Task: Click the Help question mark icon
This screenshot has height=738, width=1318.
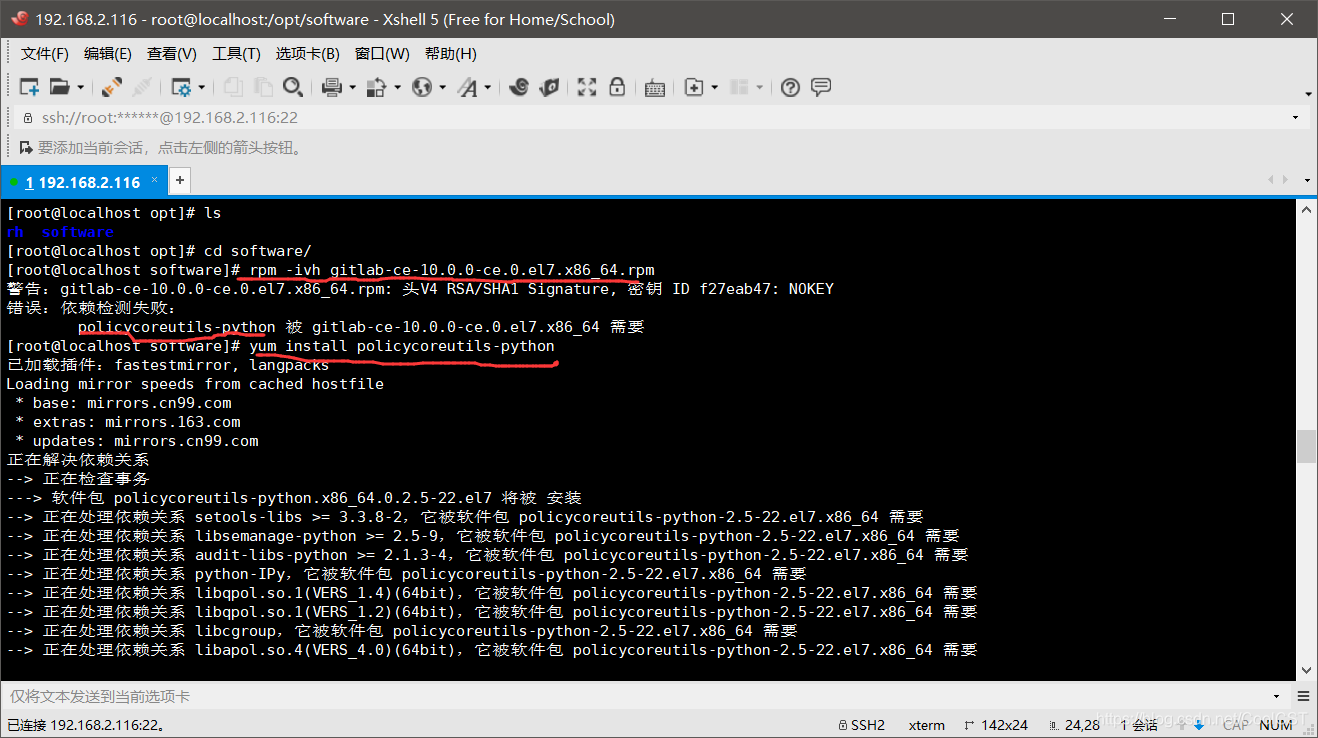Action: click(791, 87)
